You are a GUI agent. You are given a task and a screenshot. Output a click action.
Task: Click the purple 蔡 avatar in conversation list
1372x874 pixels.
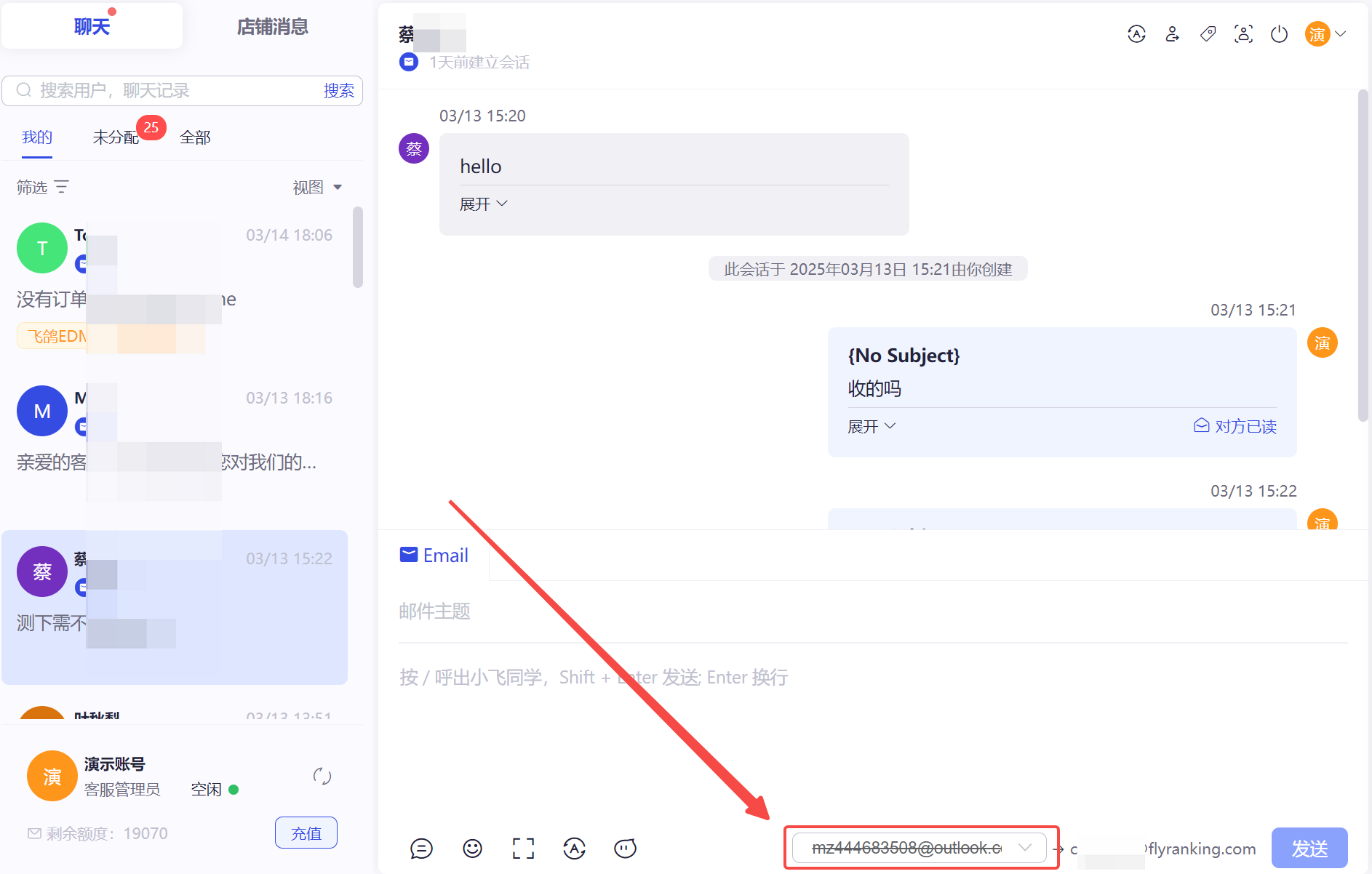[42, 572]
